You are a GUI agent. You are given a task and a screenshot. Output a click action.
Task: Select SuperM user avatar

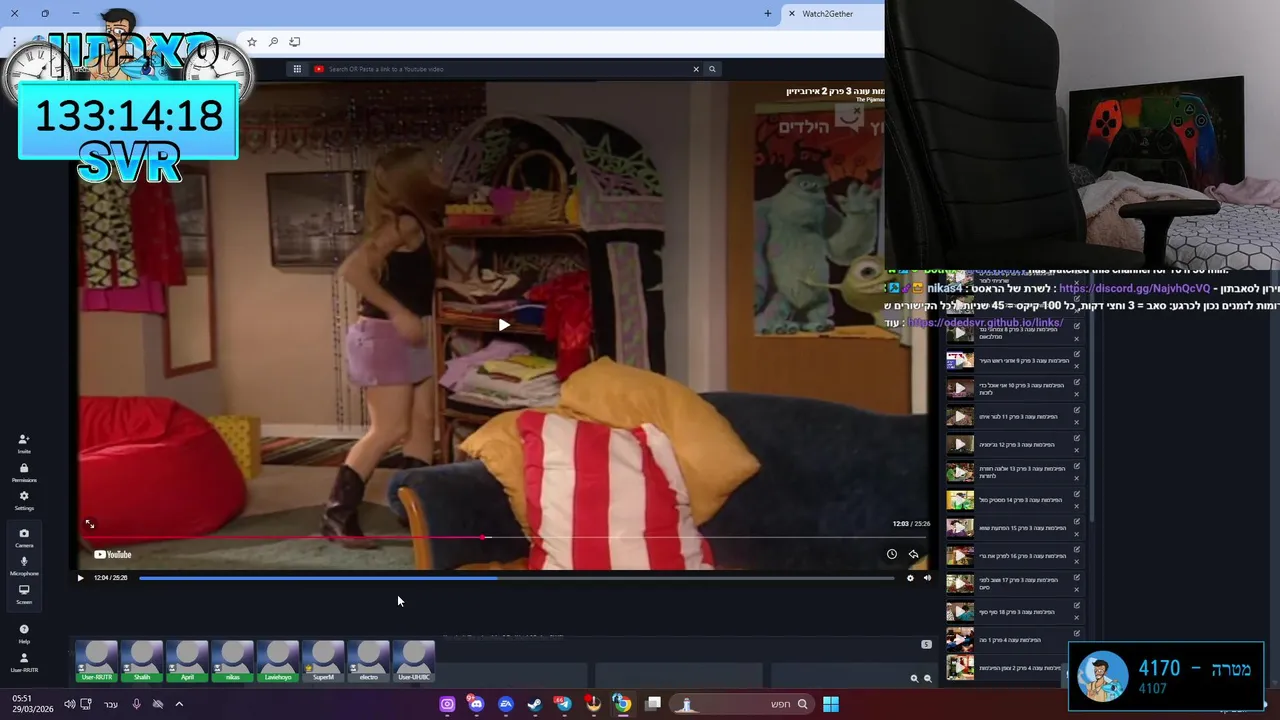pos(323,662)
